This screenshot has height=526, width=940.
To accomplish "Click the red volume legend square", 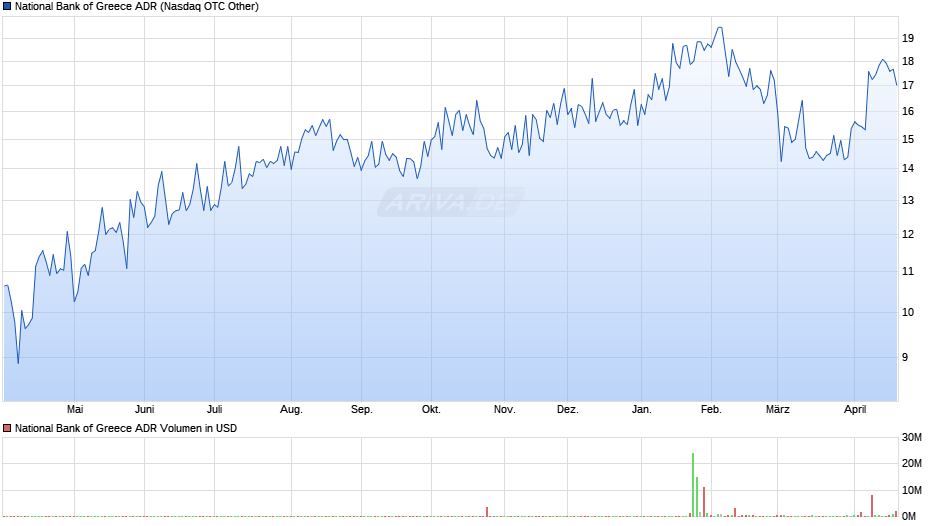I will [x=7, y=428].
